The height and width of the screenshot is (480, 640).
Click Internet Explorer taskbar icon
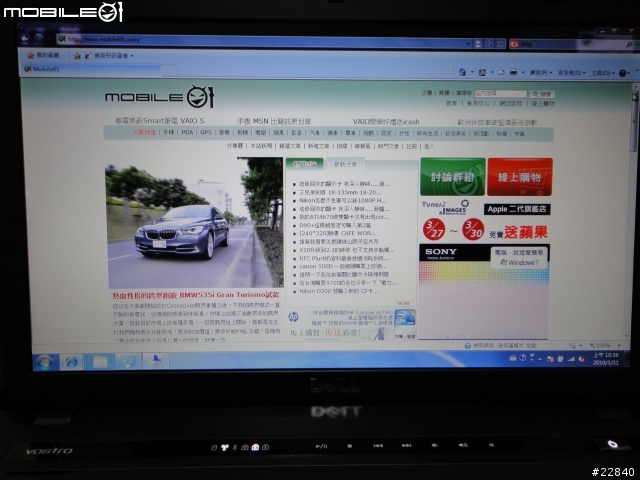coord(71,362)
